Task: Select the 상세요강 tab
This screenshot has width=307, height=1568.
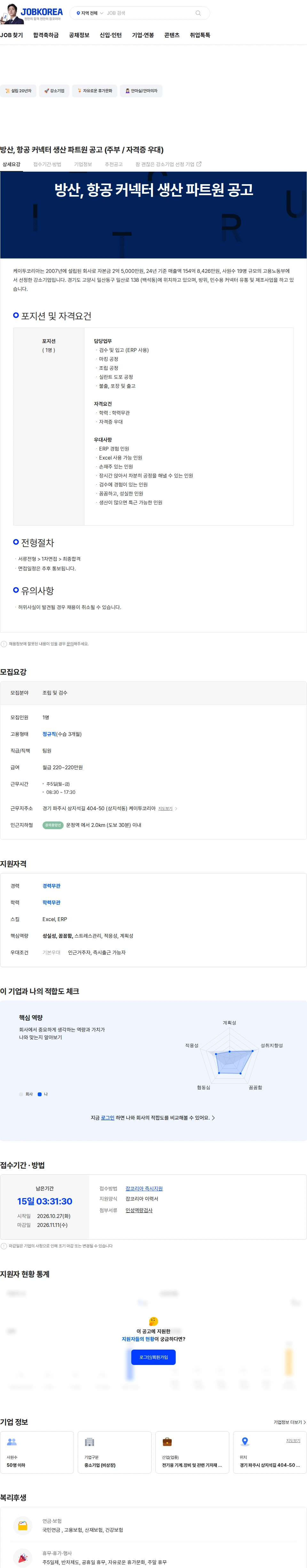Action: click(12, 164)
